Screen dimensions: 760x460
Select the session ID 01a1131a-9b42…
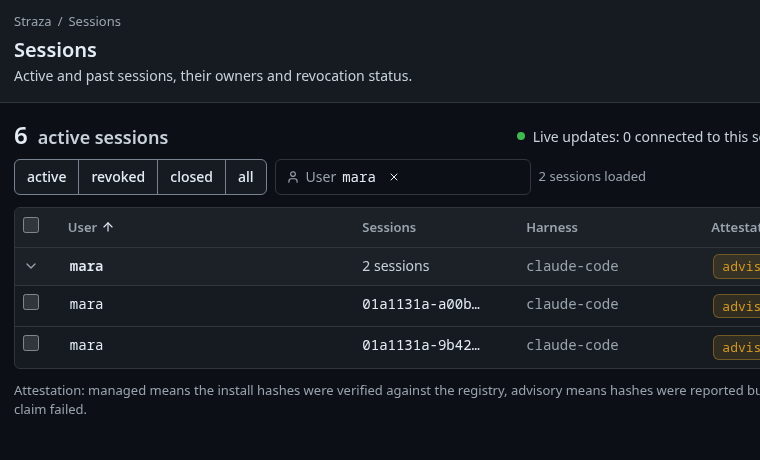421,345
